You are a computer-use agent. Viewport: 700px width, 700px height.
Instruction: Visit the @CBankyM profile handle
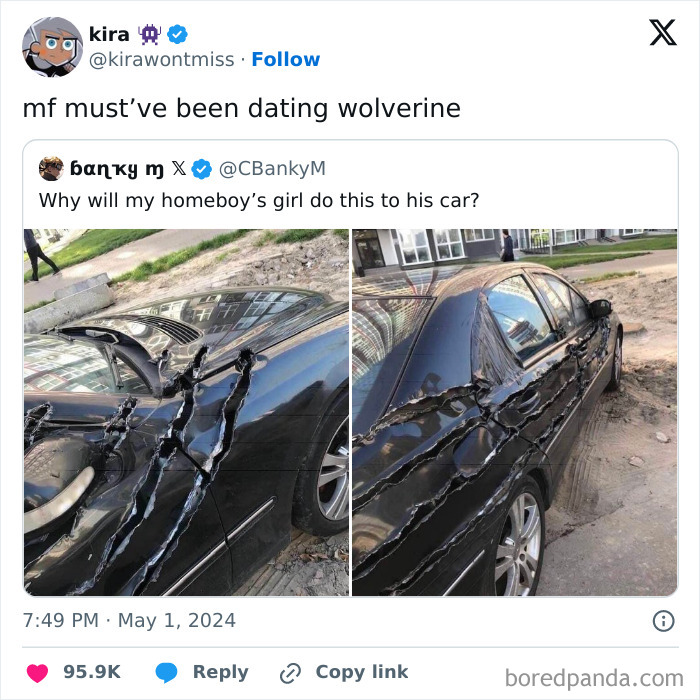tap(272, 169)
